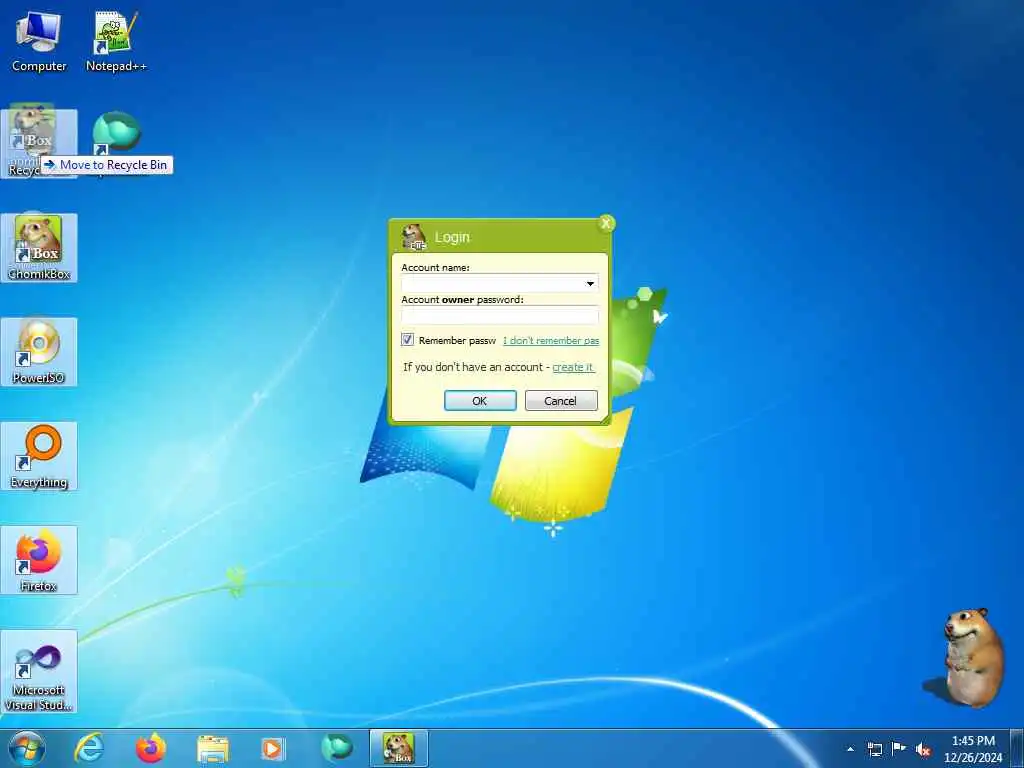The width and height of the screenshot is (1024, 768).
Task: Open the clock showing 1:45 PM
Action: [x=973, y=749]
